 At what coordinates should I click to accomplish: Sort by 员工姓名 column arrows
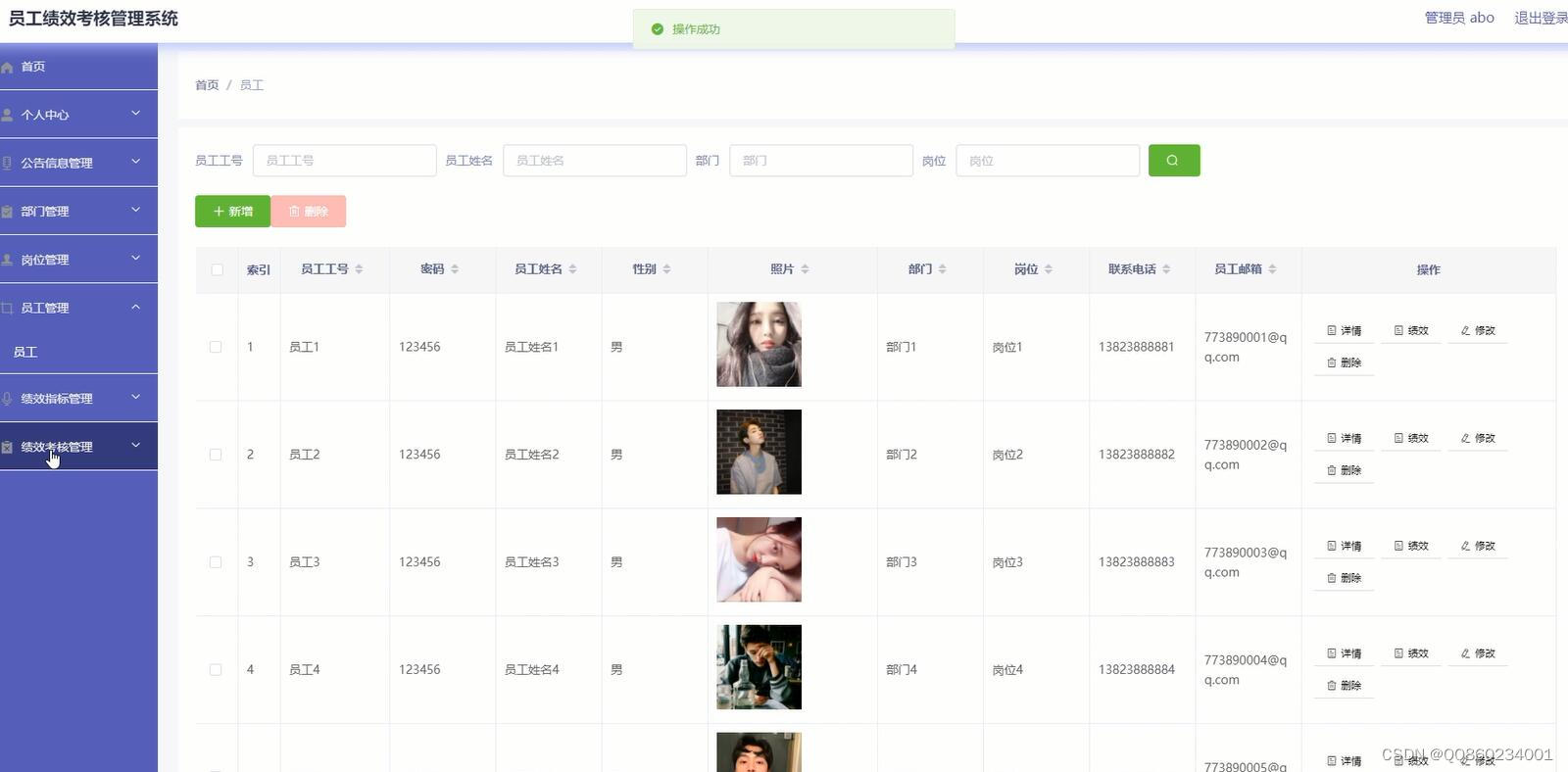pos(572,269)
